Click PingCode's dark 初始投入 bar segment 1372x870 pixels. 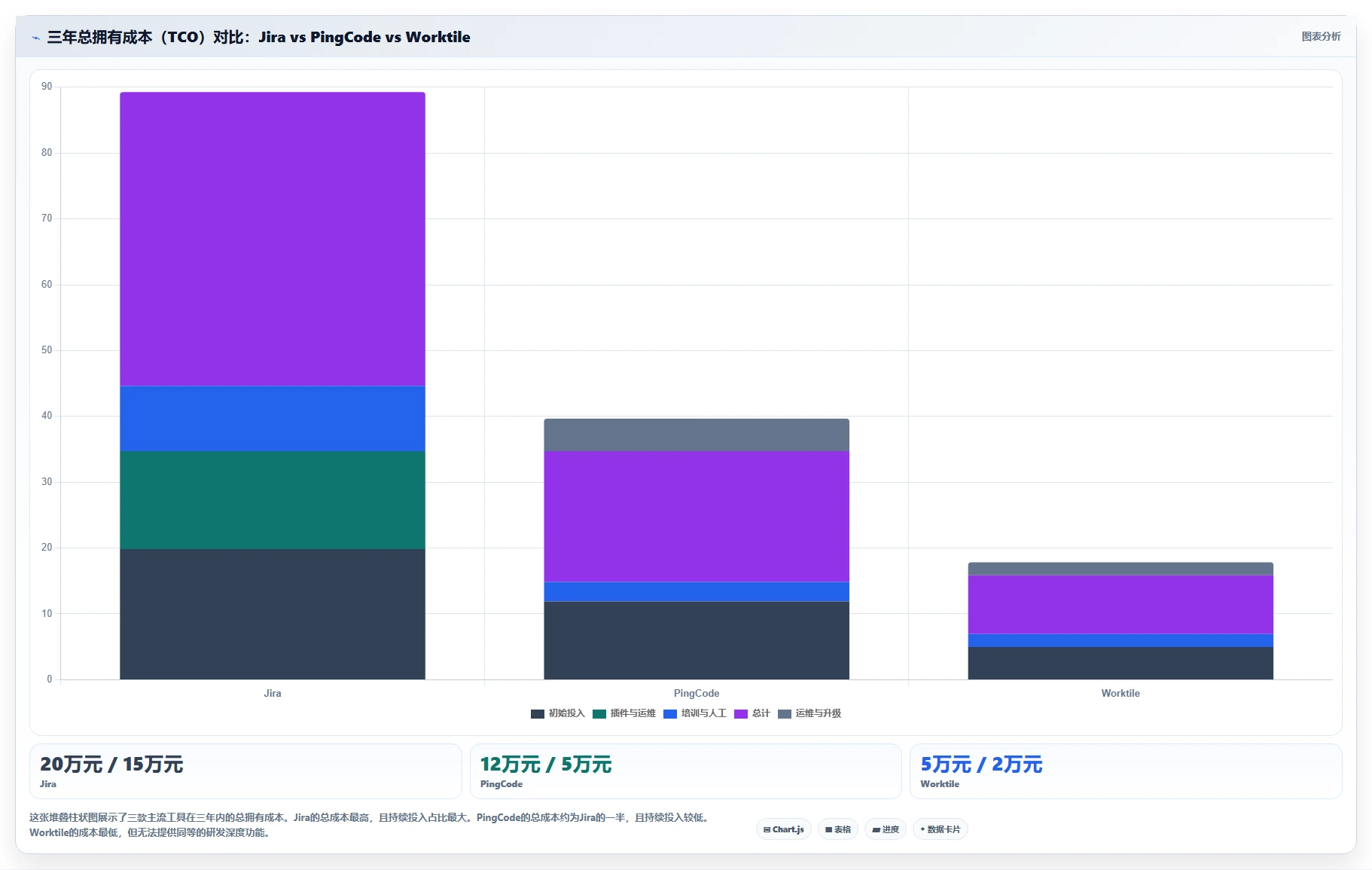click(697, 640)
